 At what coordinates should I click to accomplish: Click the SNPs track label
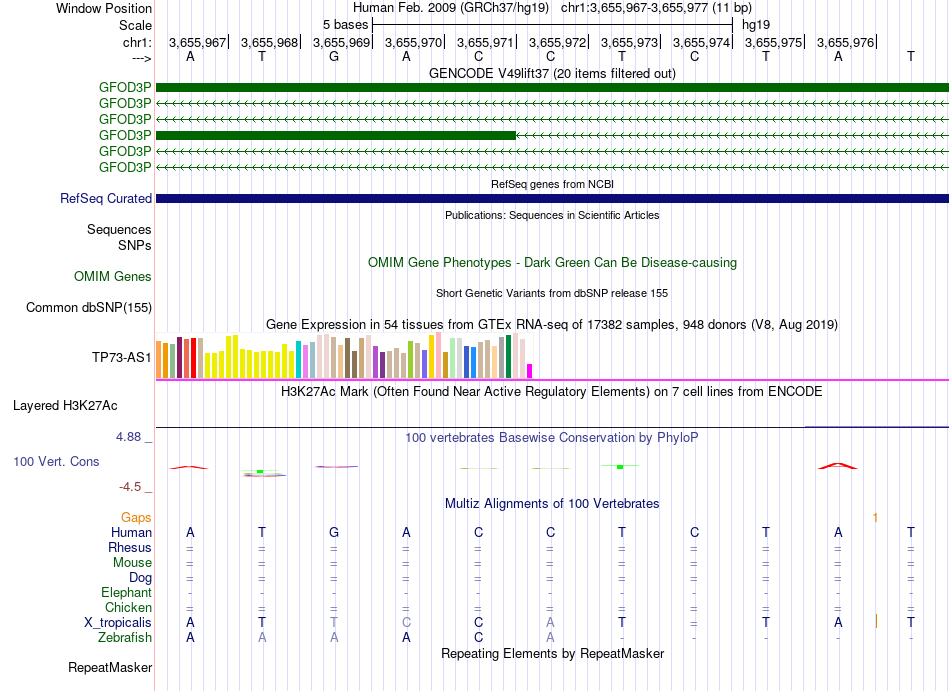pyautogui.click(x=135, y=245)
